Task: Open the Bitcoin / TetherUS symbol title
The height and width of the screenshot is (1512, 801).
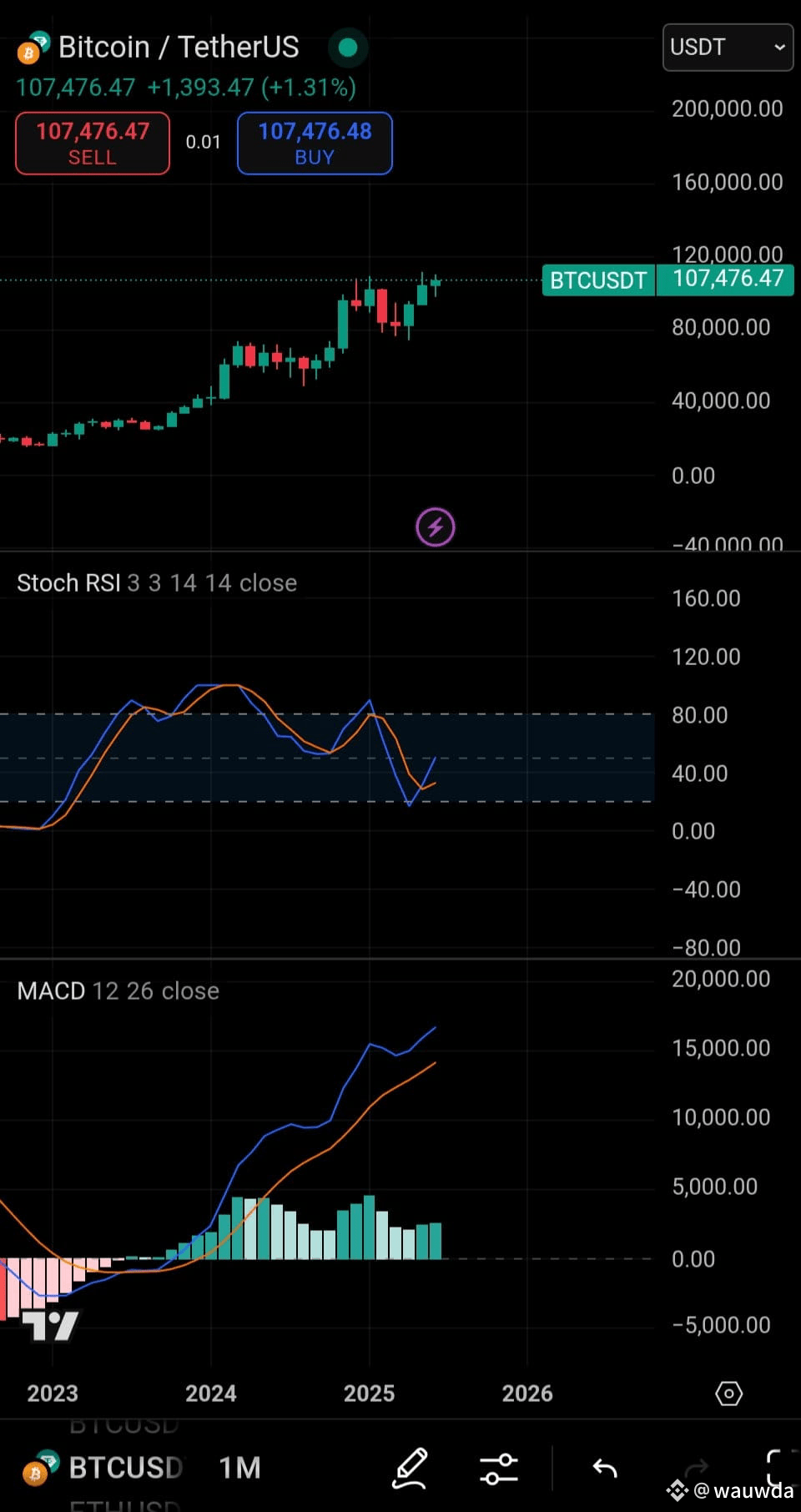Action: click(x=179, y=47)
